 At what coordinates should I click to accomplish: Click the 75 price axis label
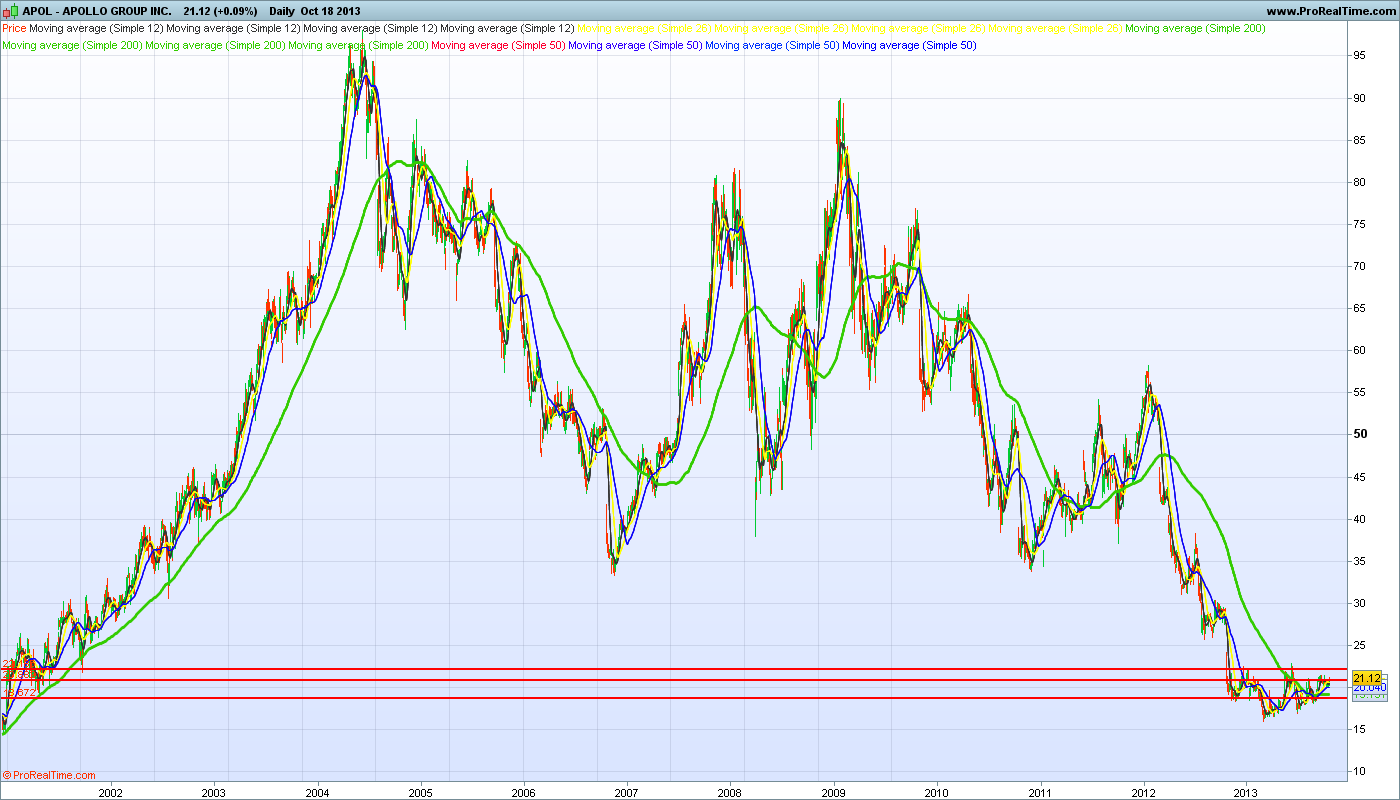point(1360,224)
